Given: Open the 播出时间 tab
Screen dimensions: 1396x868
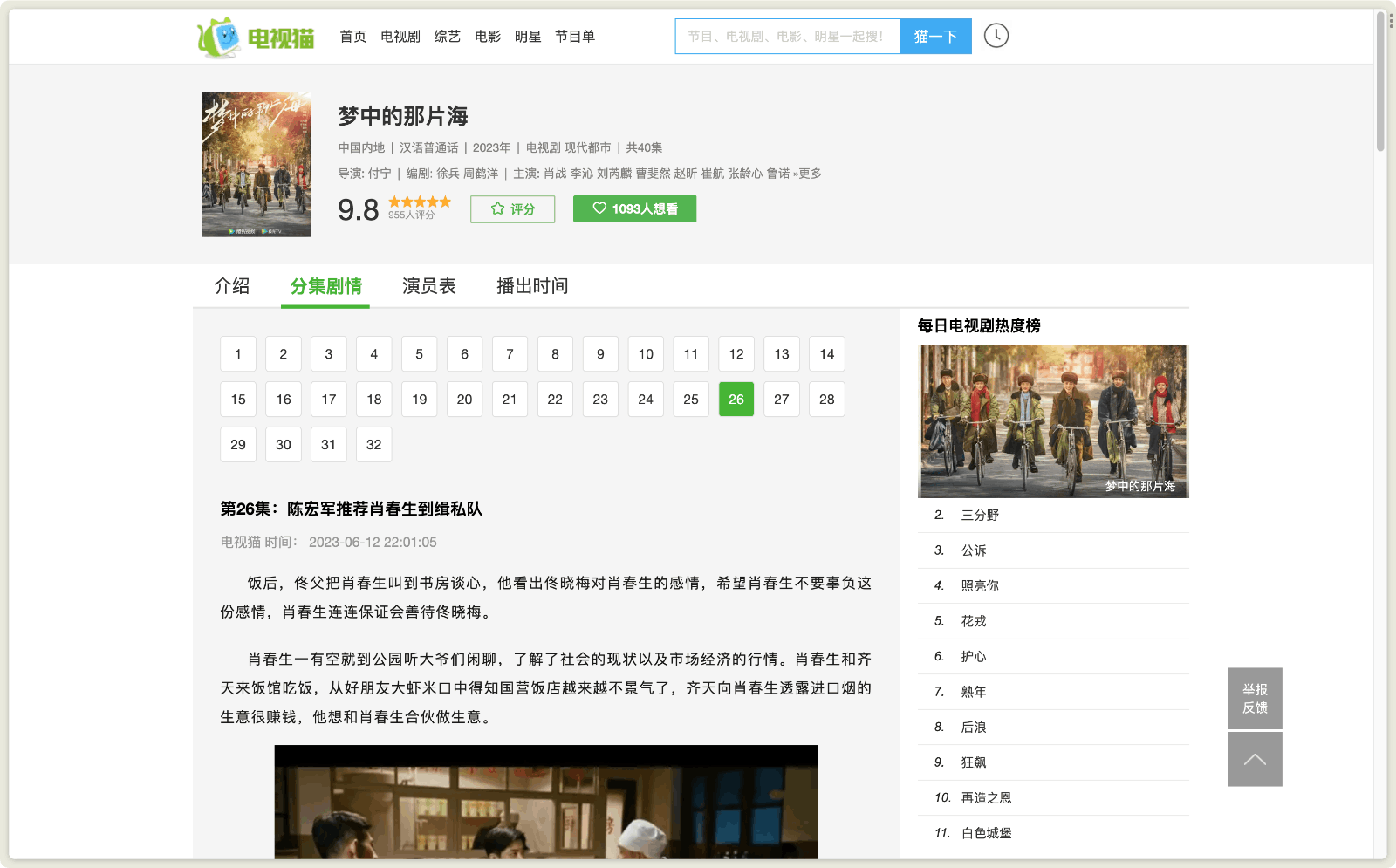Looking at the screenshot, I should (x=532, y=286).
